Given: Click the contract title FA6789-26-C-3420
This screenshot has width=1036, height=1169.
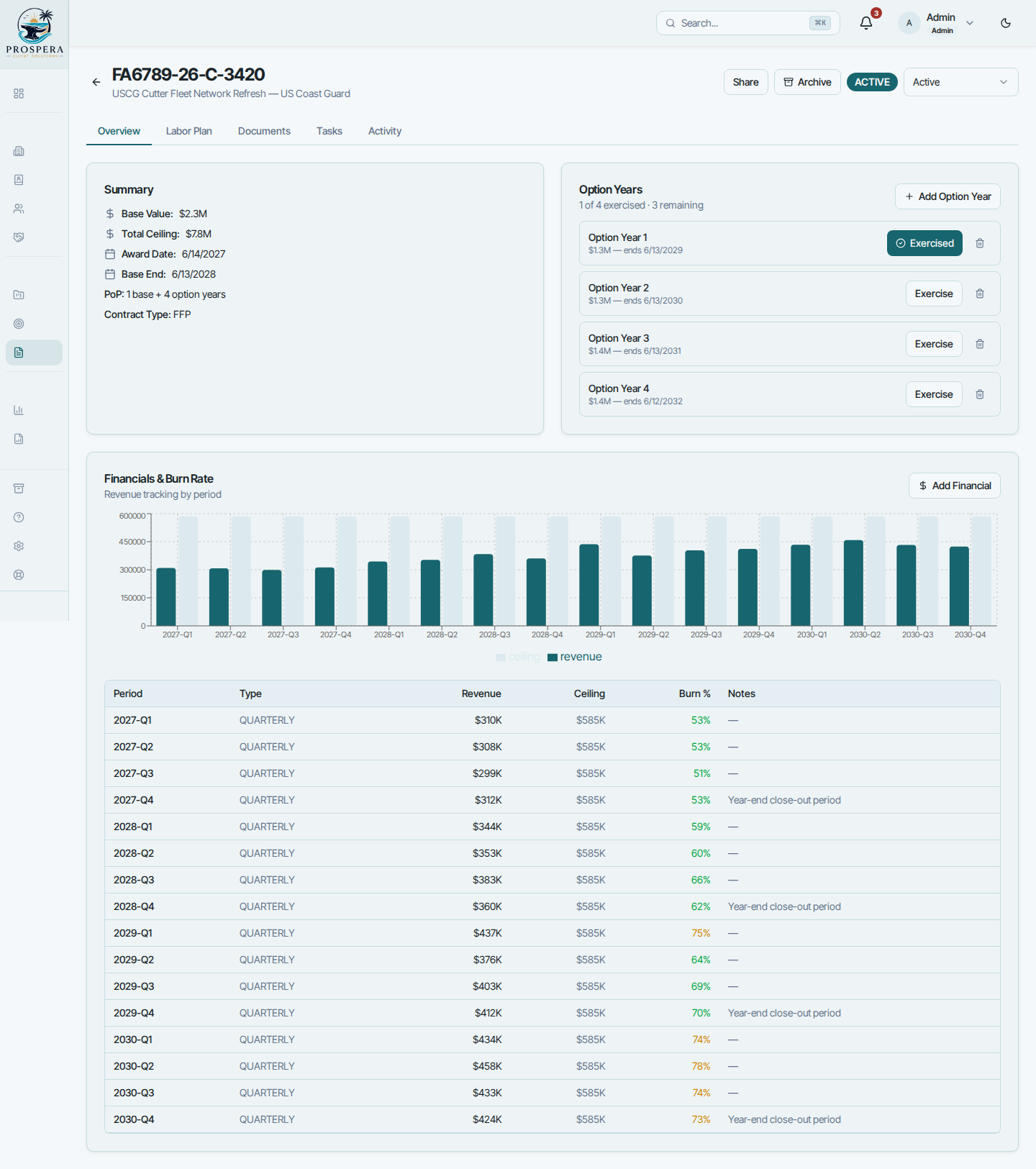Looking at the screenshot, I should coord(188,74).
